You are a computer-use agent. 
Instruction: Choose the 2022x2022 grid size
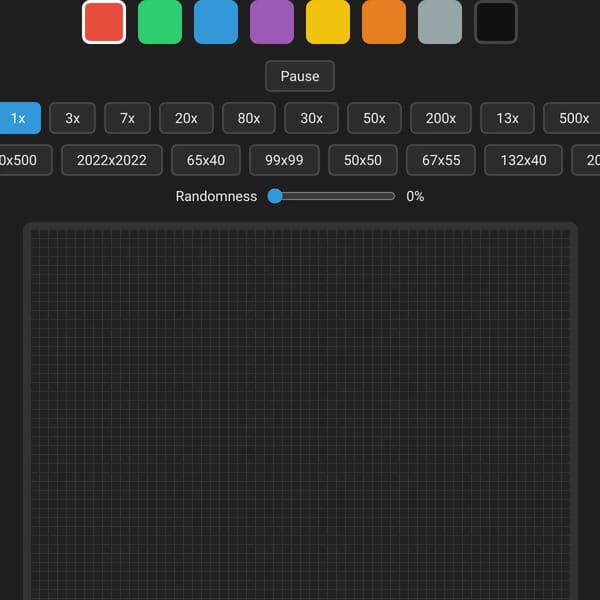coord(112,160)
